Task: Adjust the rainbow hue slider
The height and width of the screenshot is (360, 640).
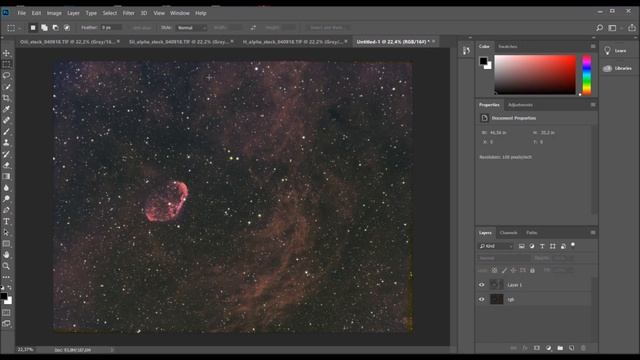Action: (x=587, y=75)
